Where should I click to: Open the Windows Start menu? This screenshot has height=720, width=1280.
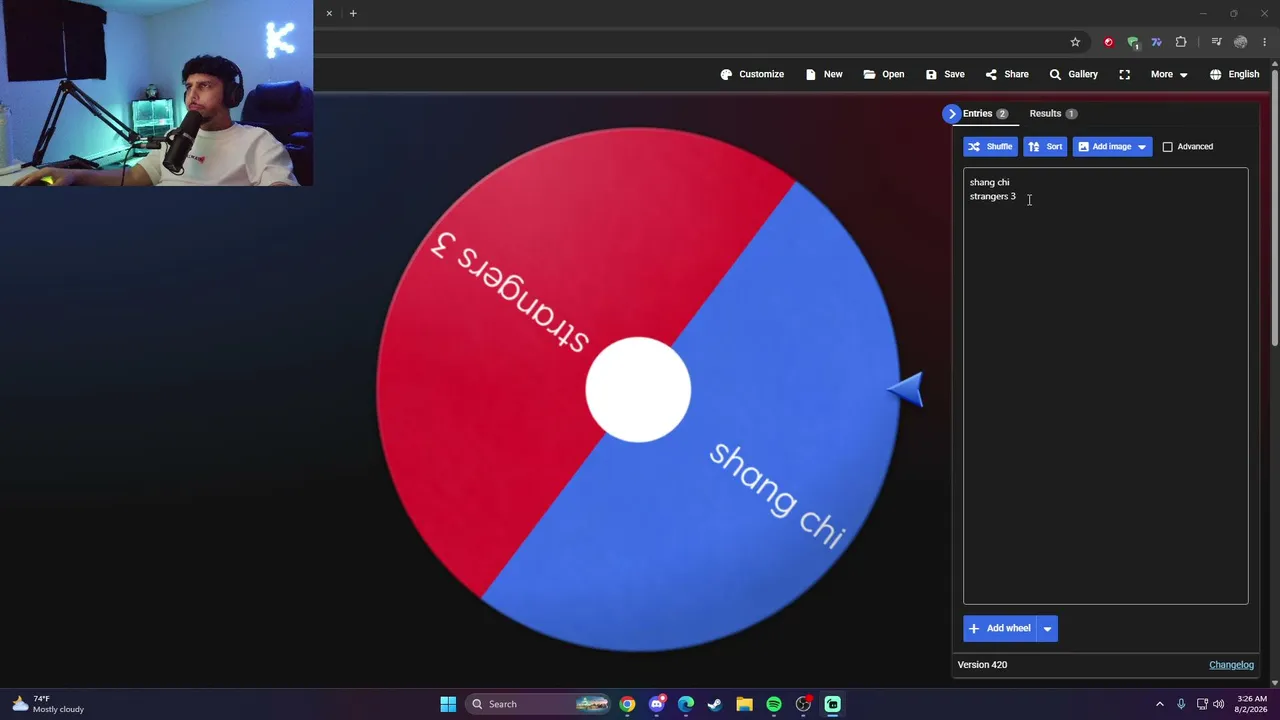coord(448,704)
